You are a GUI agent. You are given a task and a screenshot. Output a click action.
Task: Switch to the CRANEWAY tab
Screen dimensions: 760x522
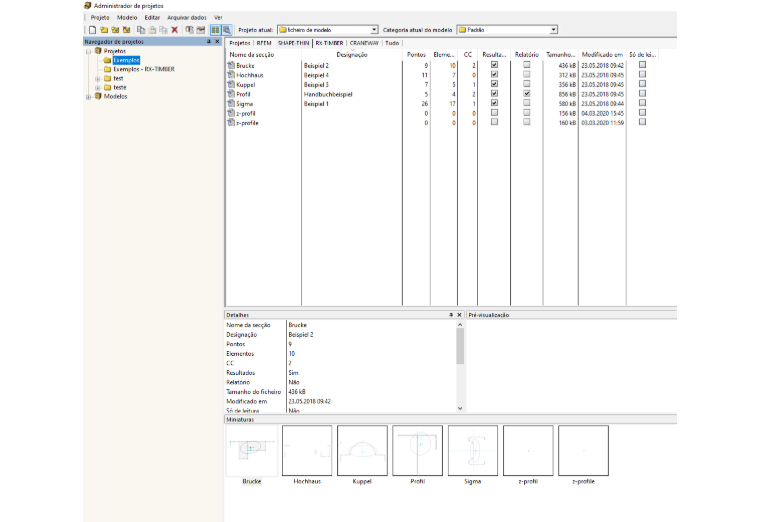[x=364, y=43]
